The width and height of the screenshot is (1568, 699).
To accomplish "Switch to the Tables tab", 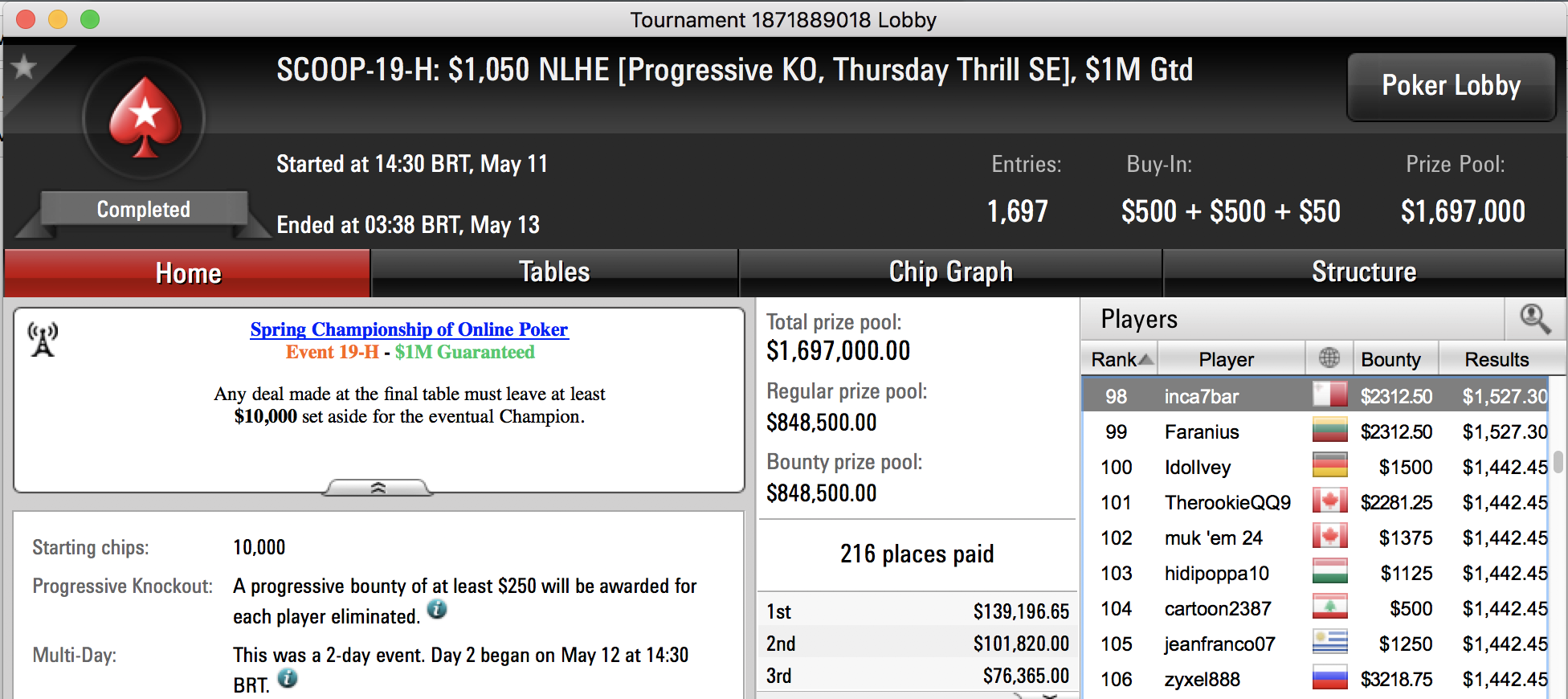I will [x=554, y=272].
